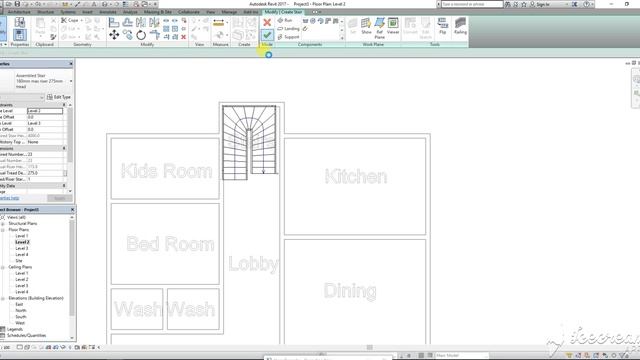Click the Save icon in quick access toolbar

[x=17, y=4]
